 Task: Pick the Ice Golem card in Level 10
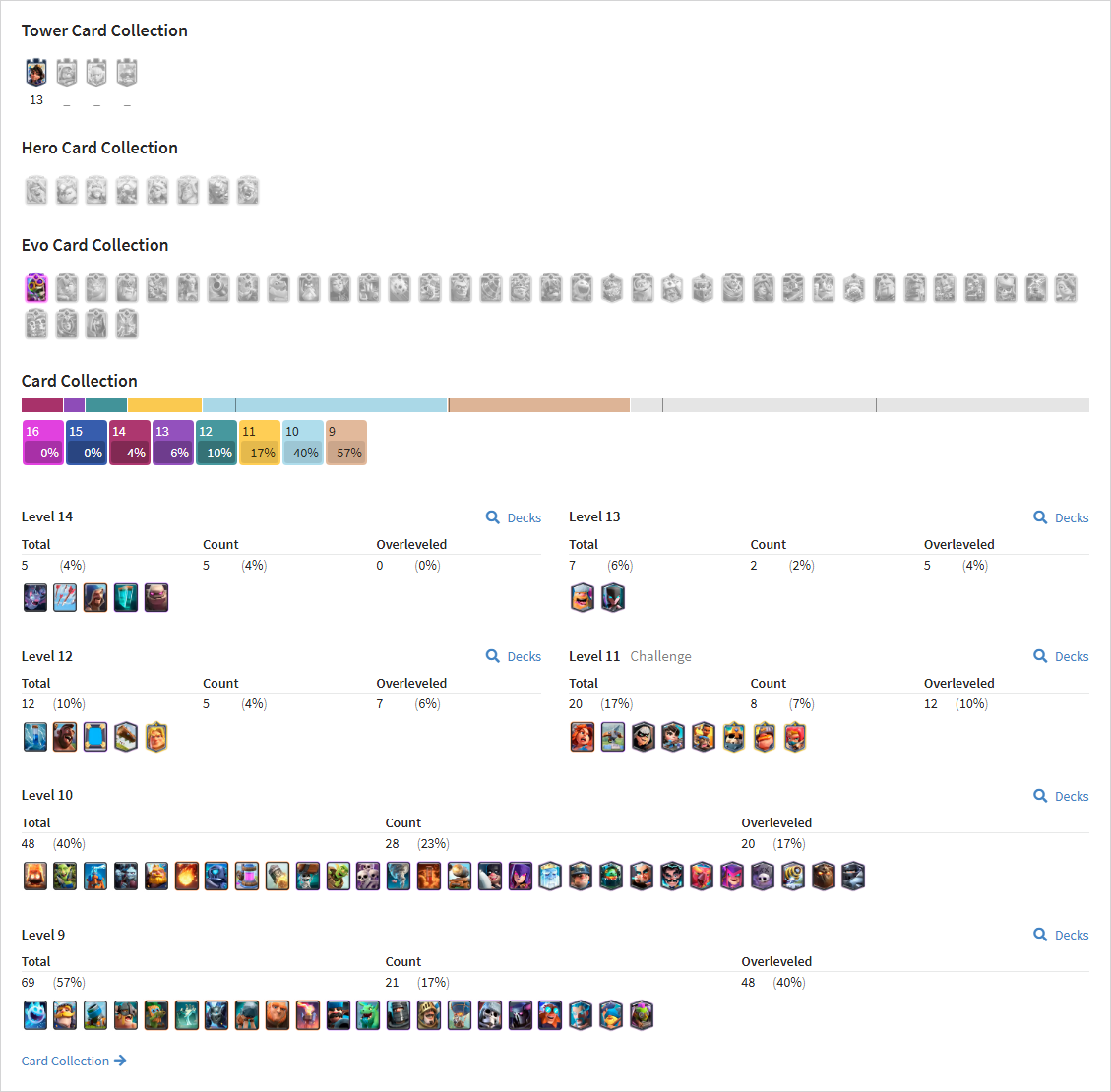[550, 876]
